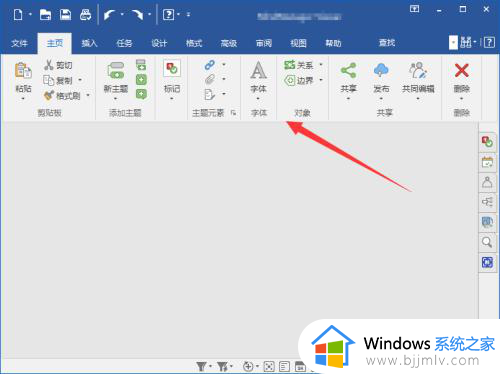Redo the last action
500x374 pixels.
pos(137,15)
